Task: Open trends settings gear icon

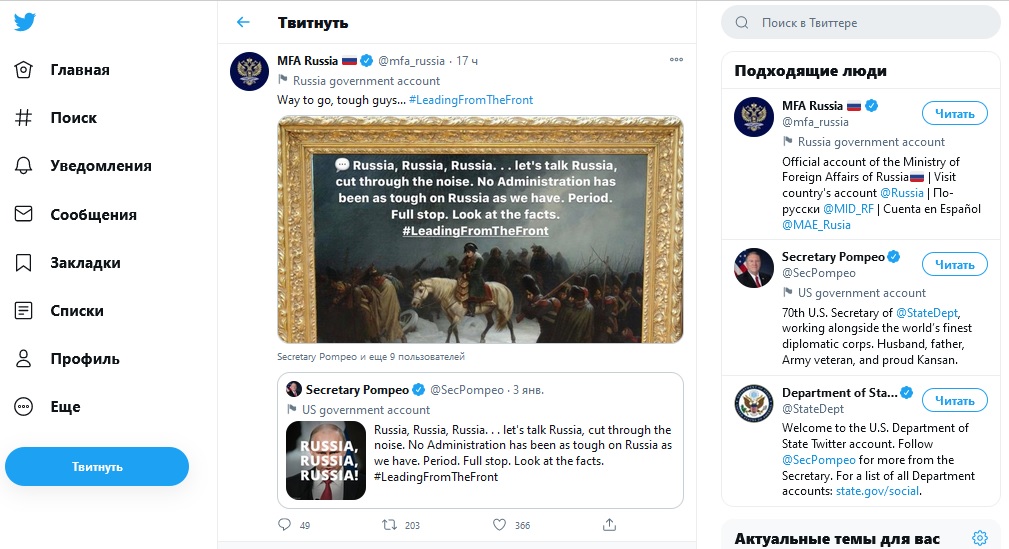Action: coord(980,538)
